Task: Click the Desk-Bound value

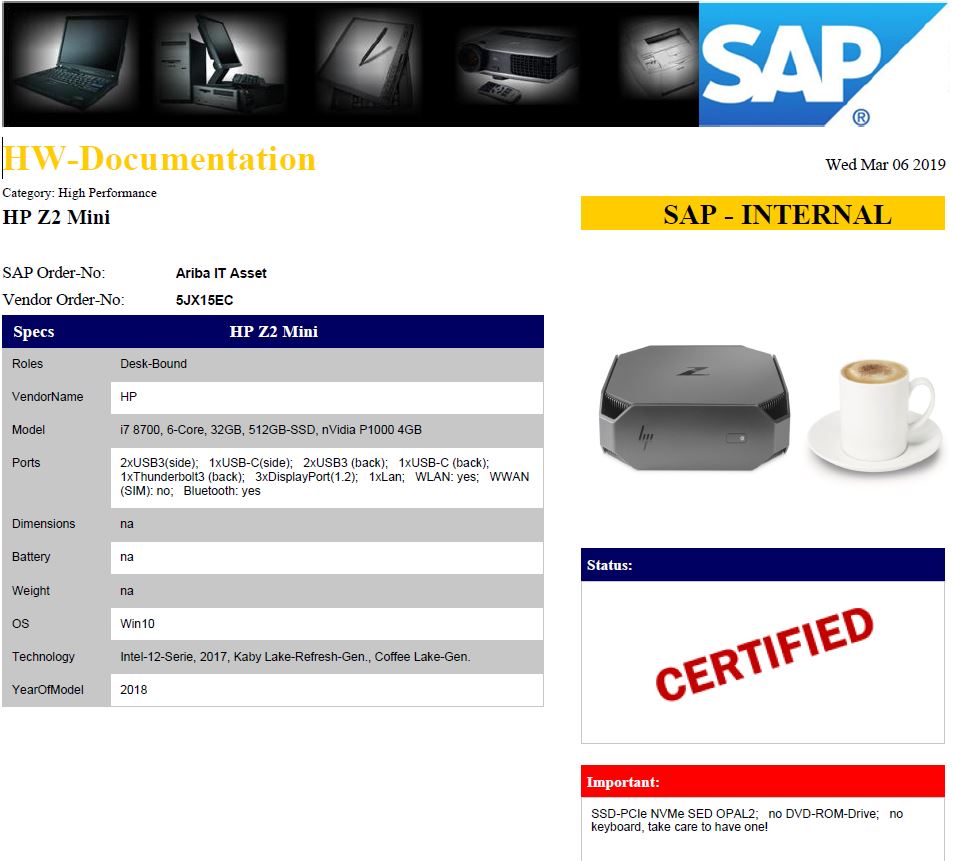Action: (x=153, y=363)
